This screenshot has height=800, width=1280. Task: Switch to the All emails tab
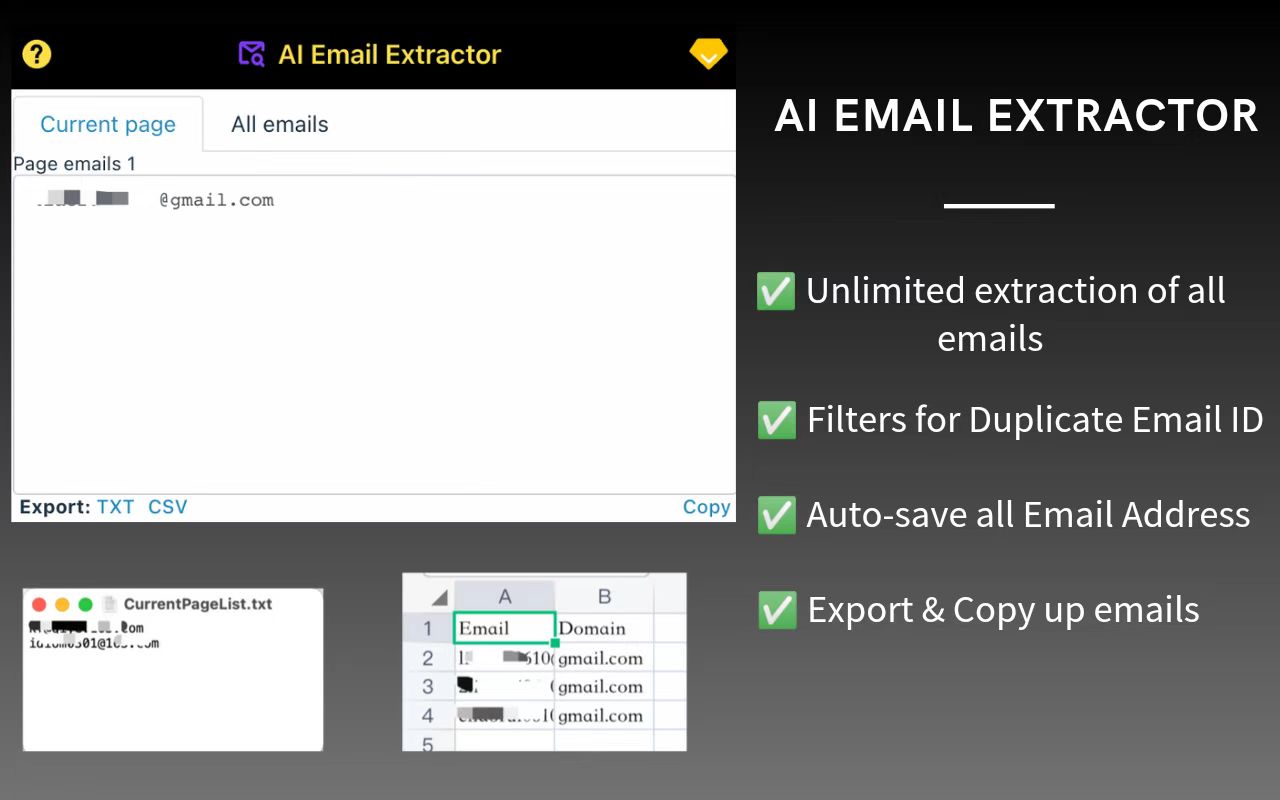pyautogui.click(x=279, y=124)
